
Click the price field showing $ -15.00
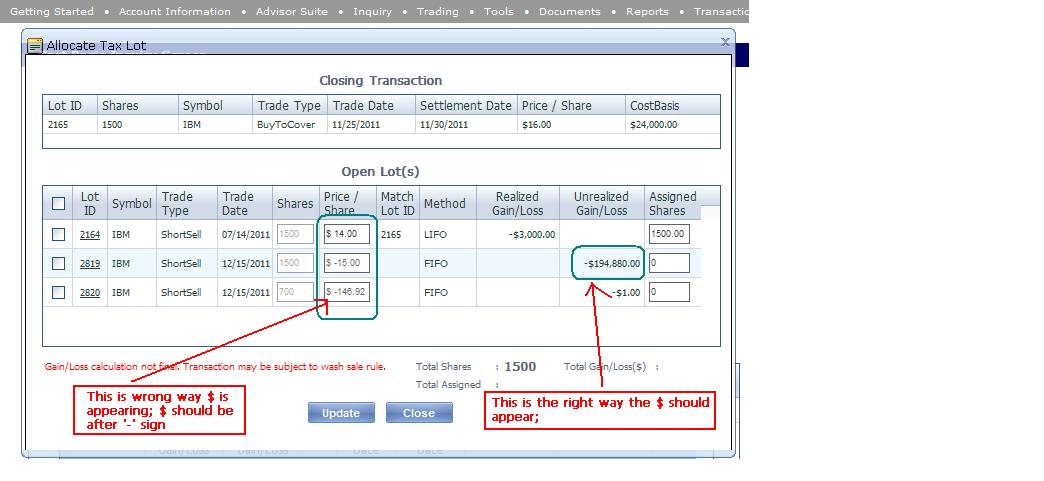(347, 262)
